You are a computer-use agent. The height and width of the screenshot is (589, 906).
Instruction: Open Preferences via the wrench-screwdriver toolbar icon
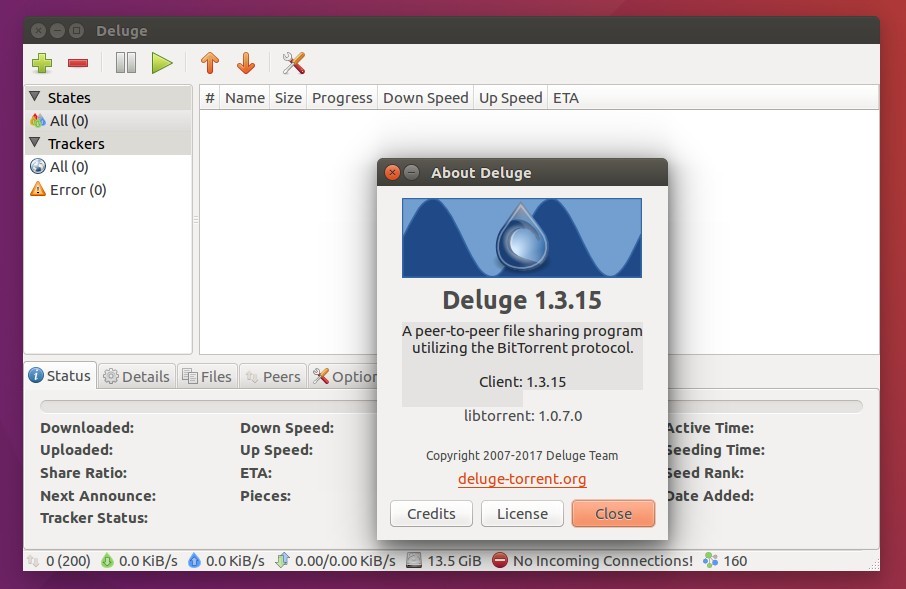pos(294,63)
